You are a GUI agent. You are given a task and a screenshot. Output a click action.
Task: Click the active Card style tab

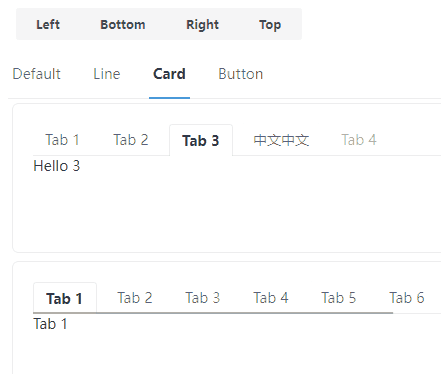tap(169, 74)
